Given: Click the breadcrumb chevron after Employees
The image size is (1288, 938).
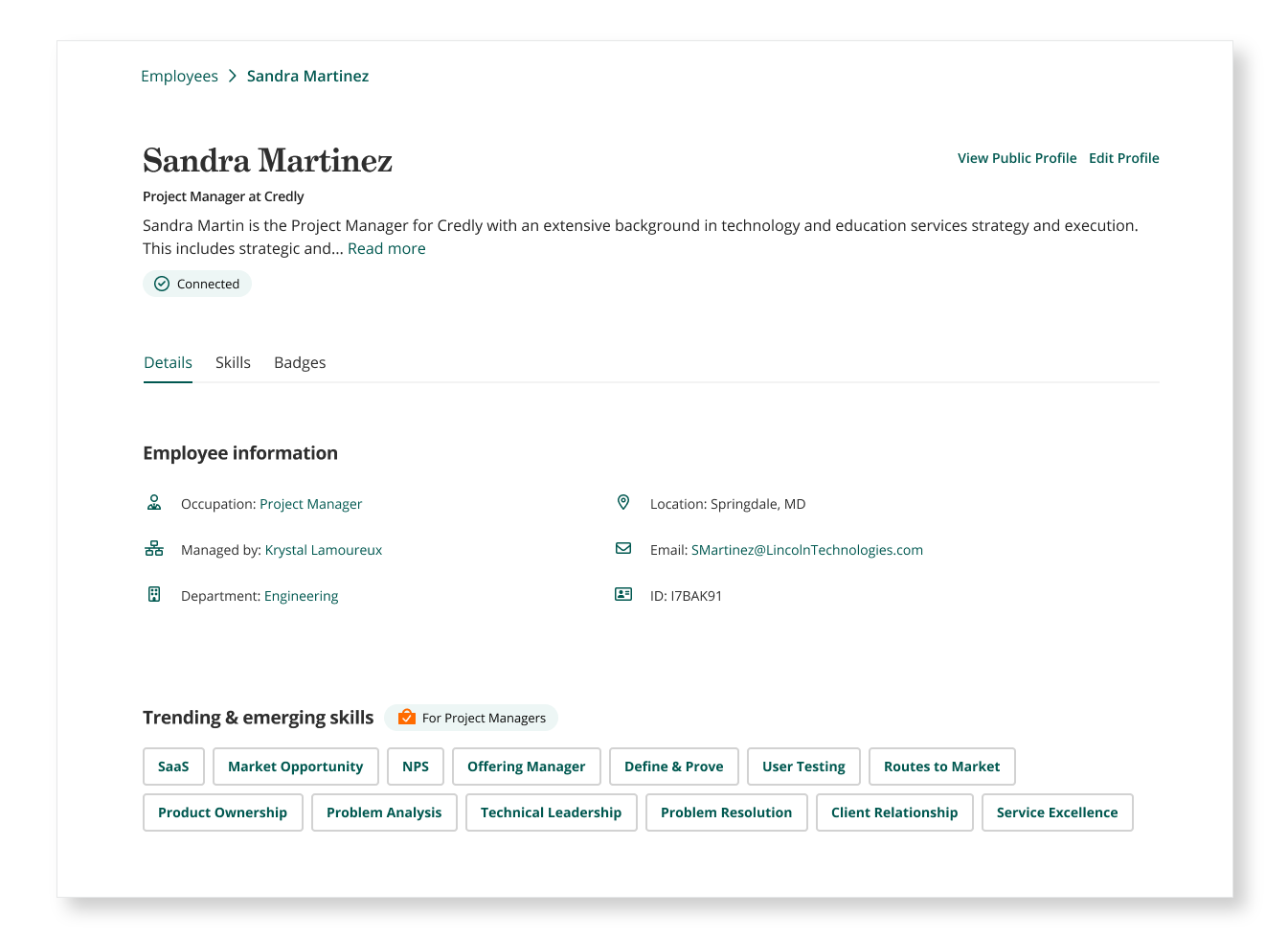Looking at the screenshot, I should pyautogui.click(x=231, y=75).
